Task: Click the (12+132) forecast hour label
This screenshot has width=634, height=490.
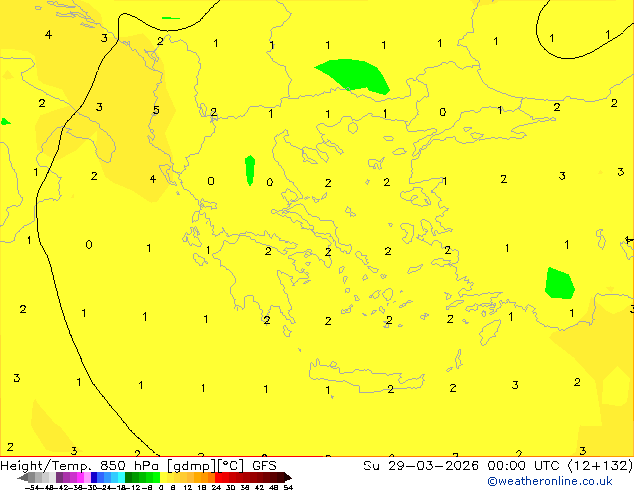Action: [x=600, y=466]
